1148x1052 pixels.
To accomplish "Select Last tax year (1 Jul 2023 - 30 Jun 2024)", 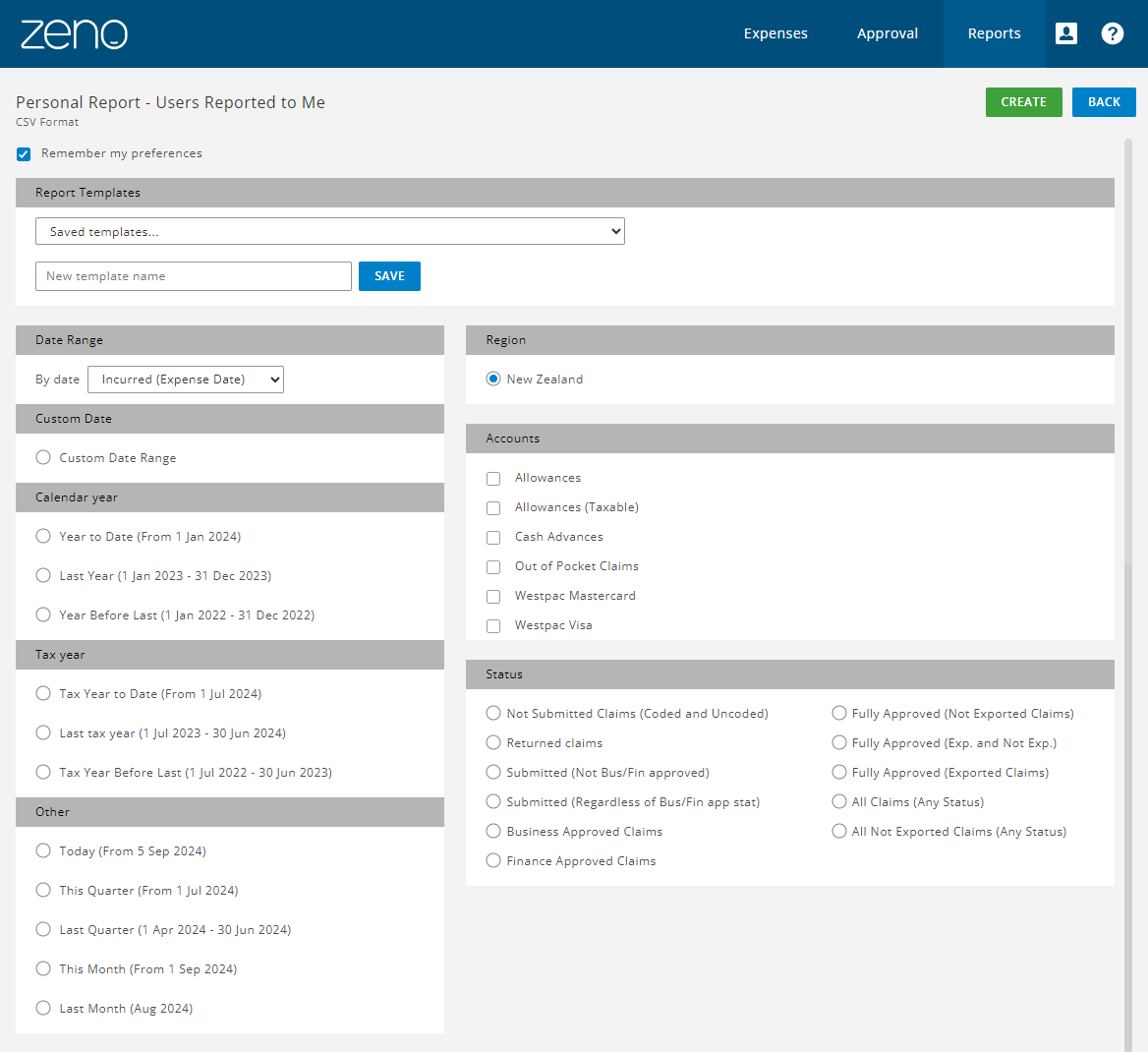I will (43, 732).
